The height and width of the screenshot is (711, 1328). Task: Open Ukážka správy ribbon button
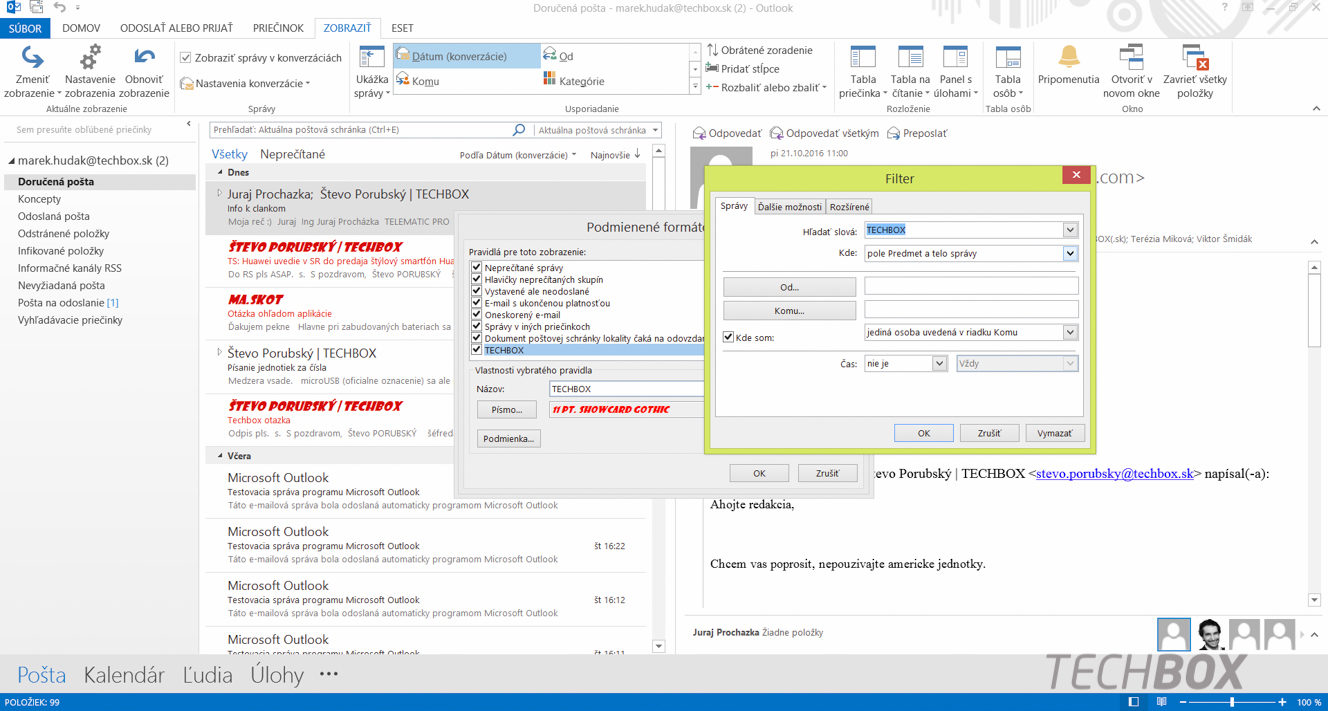coord(372,72)
